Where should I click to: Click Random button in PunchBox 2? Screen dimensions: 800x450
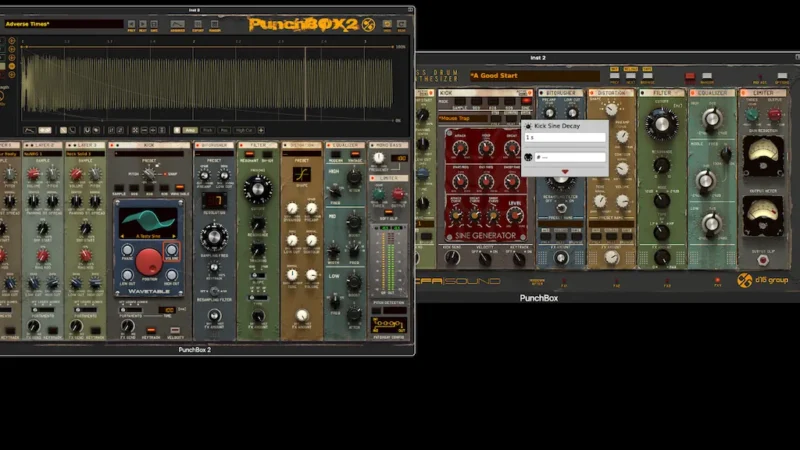[215, 24]
